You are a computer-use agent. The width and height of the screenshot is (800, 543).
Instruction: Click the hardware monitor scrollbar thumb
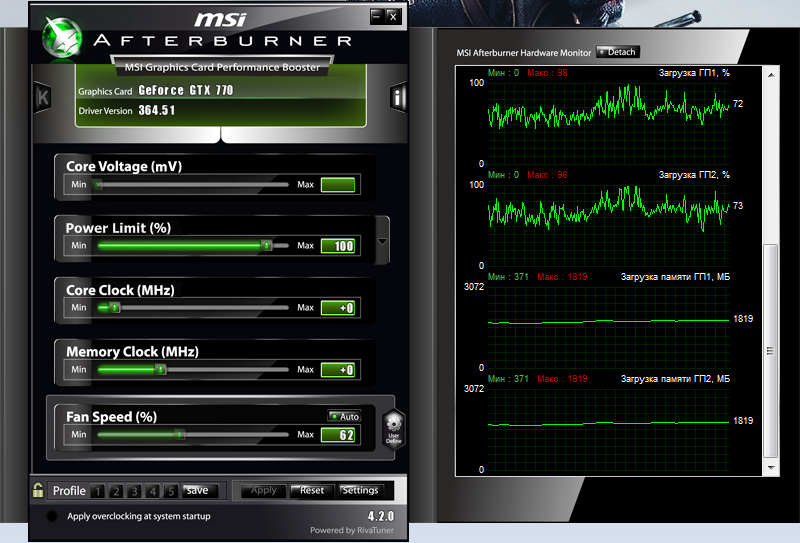pyautogui.click(x=770, y=351)
